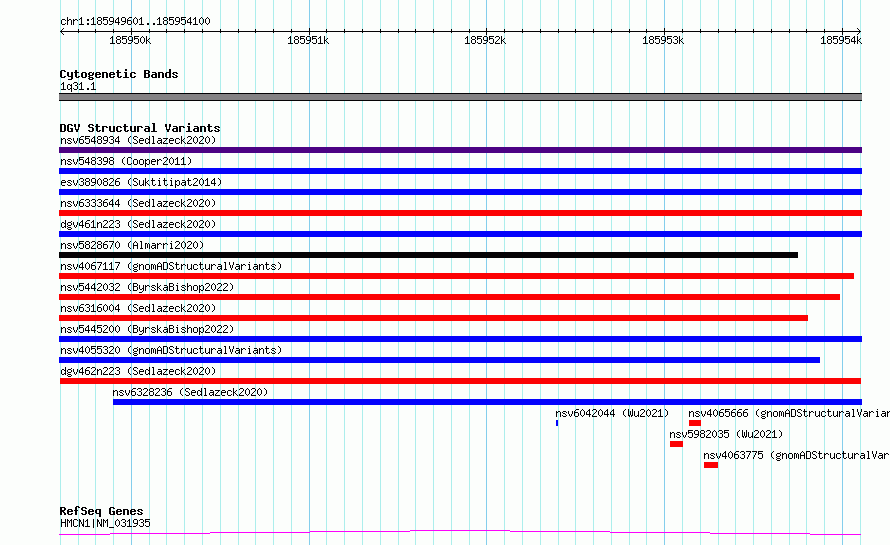Screen dimensions: 890x545
Task: Click the Cytogenetic Bands track title
Action: (119, 74)
